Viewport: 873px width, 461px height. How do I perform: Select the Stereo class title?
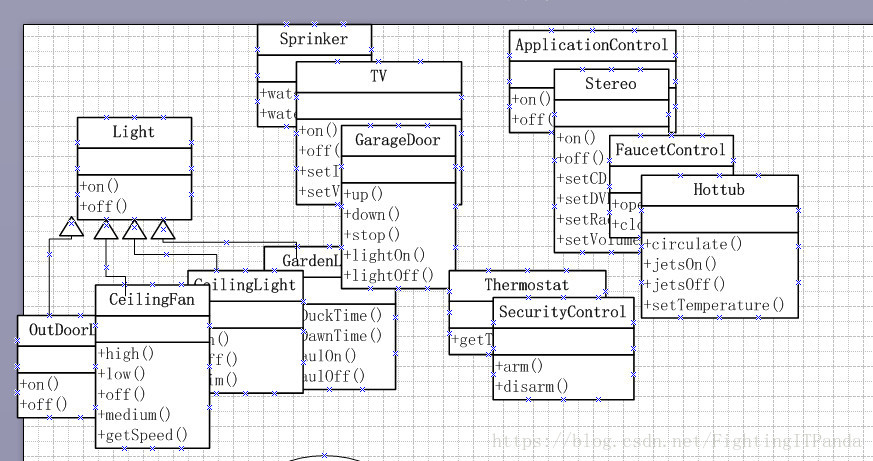coord(611,84)
